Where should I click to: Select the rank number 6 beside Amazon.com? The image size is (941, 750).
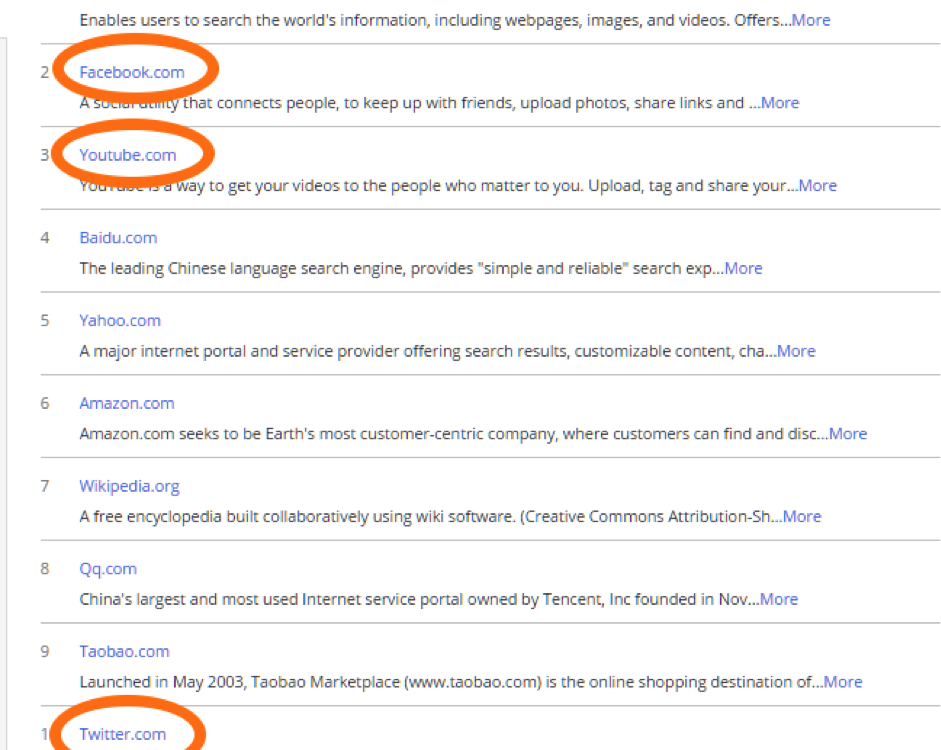pos(45,404)
